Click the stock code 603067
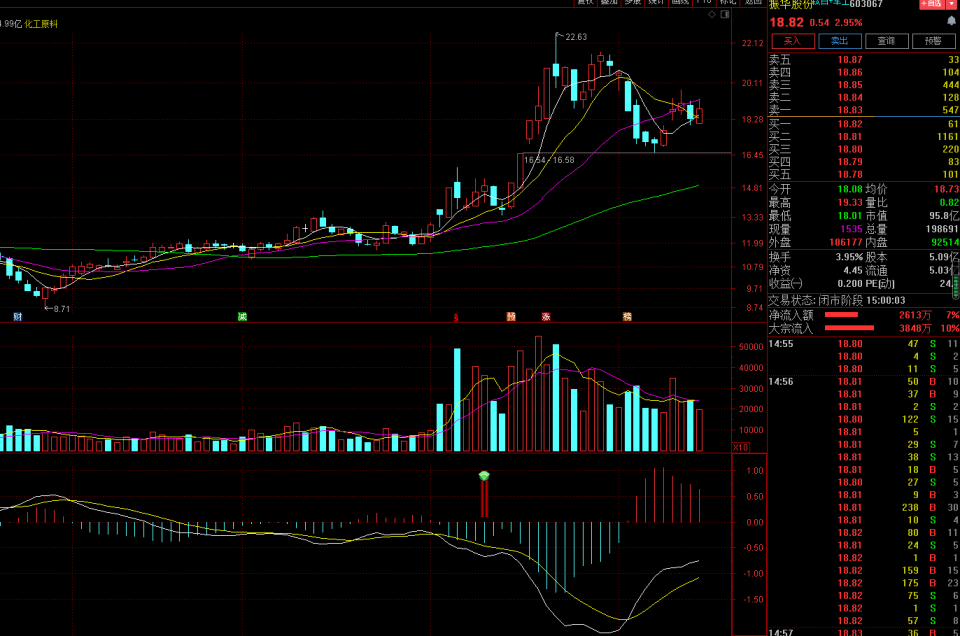 [x=866, y=4]
